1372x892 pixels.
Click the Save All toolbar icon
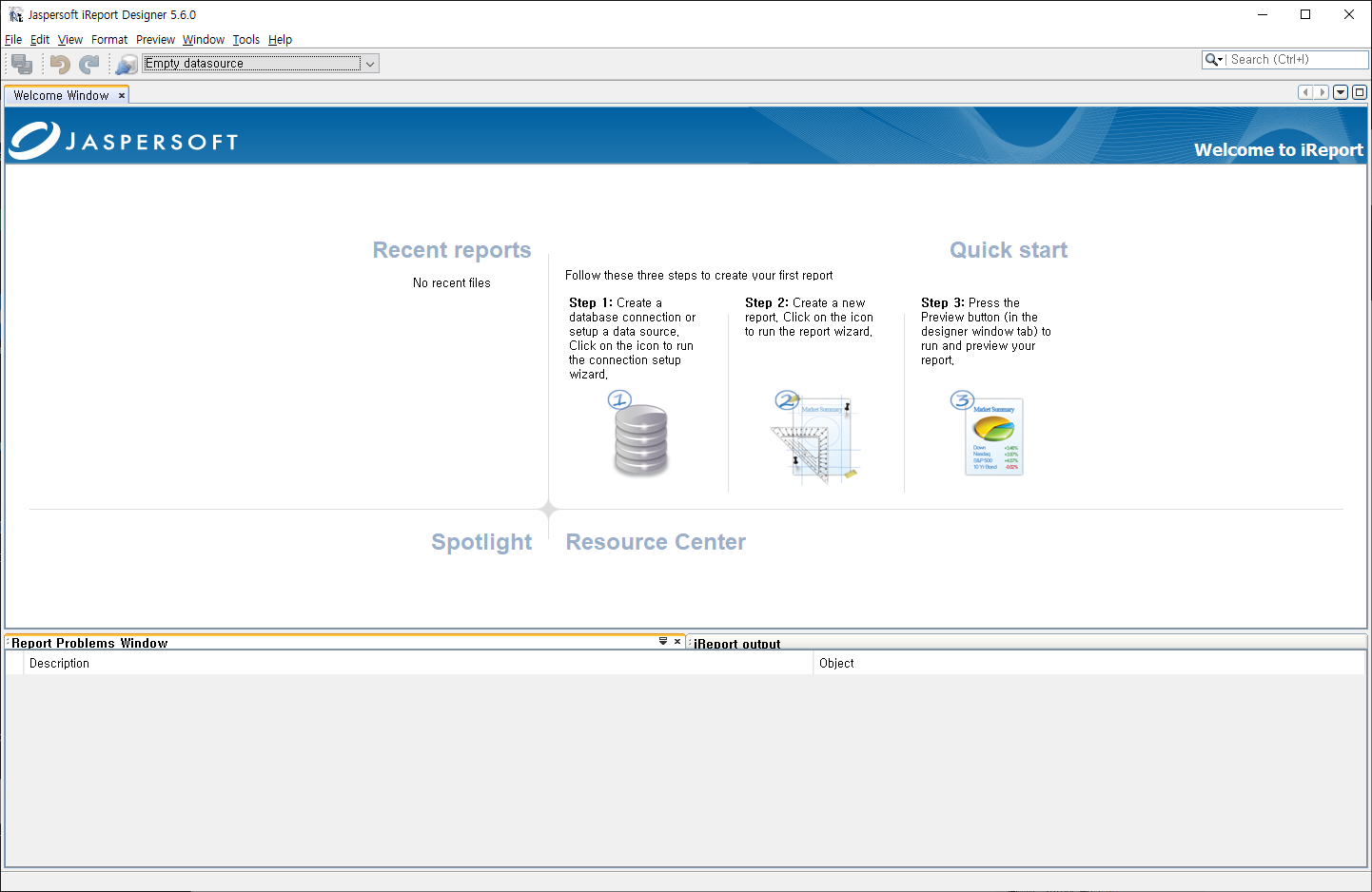click(x=22, y=64)
